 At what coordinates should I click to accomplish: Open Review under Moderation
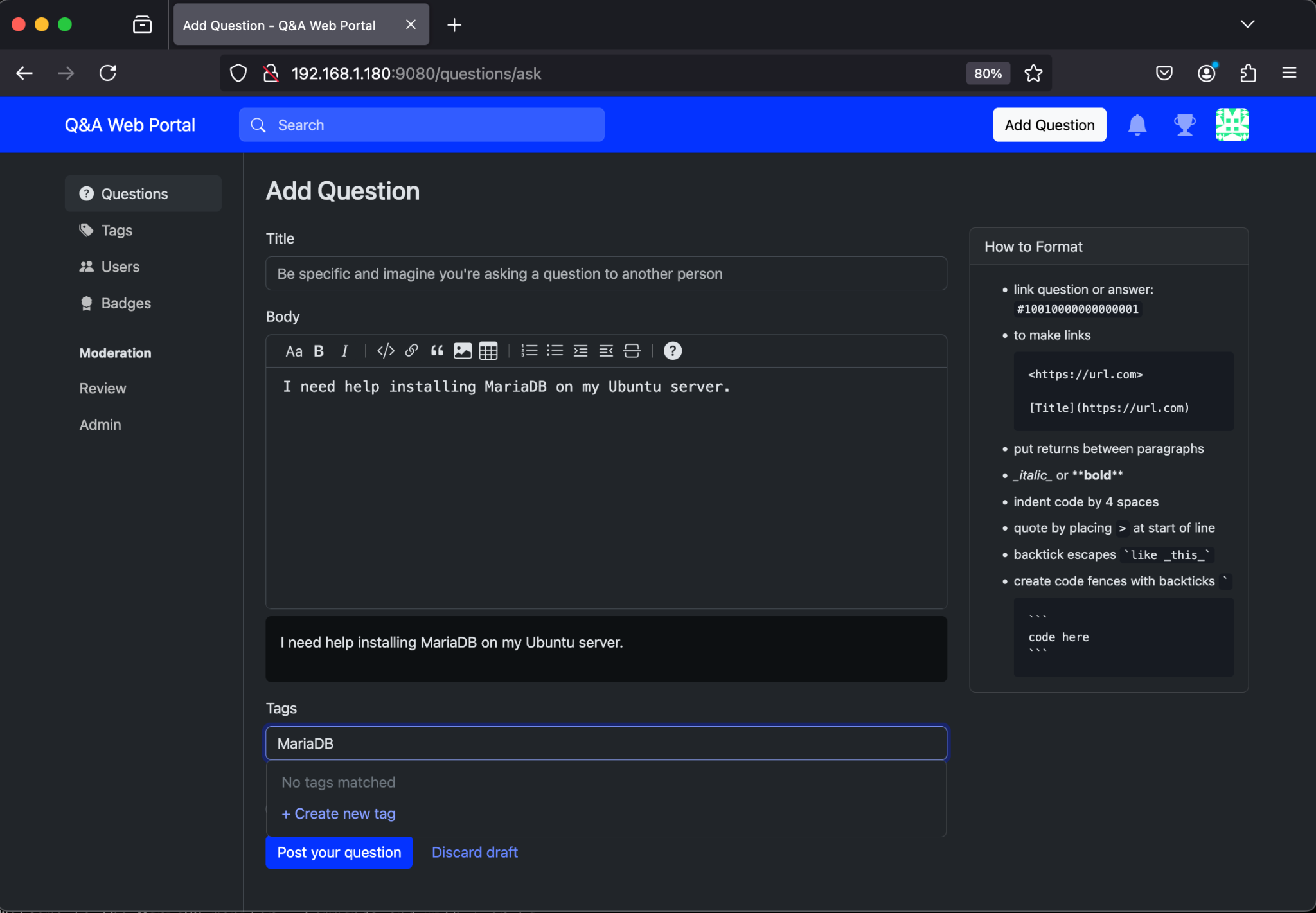(102, 388)
